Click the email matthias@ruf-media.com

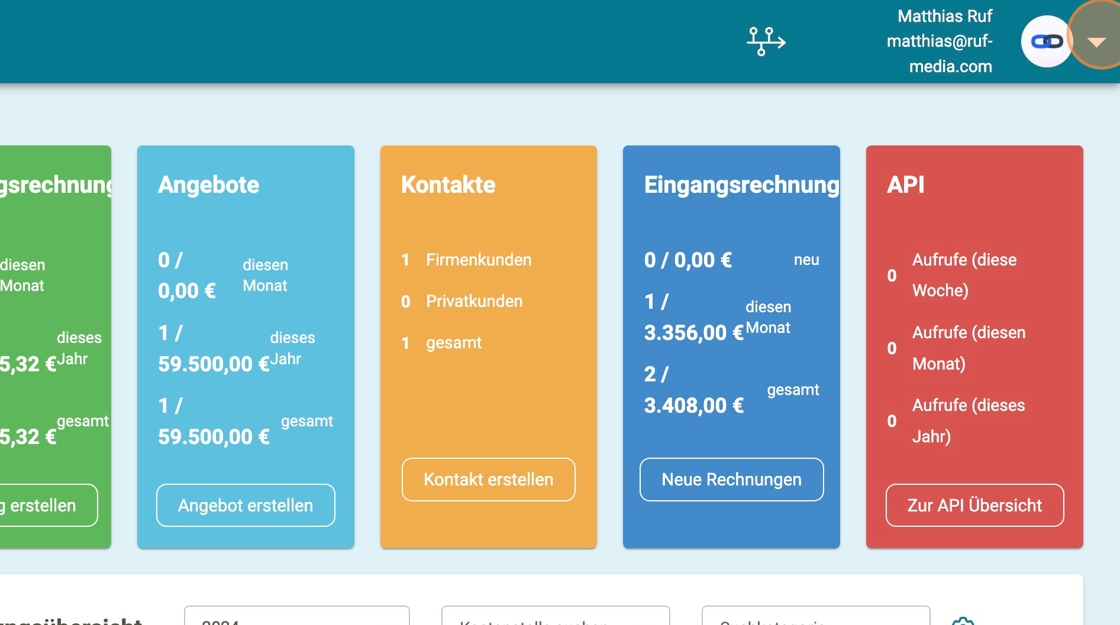tap(939, 54)
